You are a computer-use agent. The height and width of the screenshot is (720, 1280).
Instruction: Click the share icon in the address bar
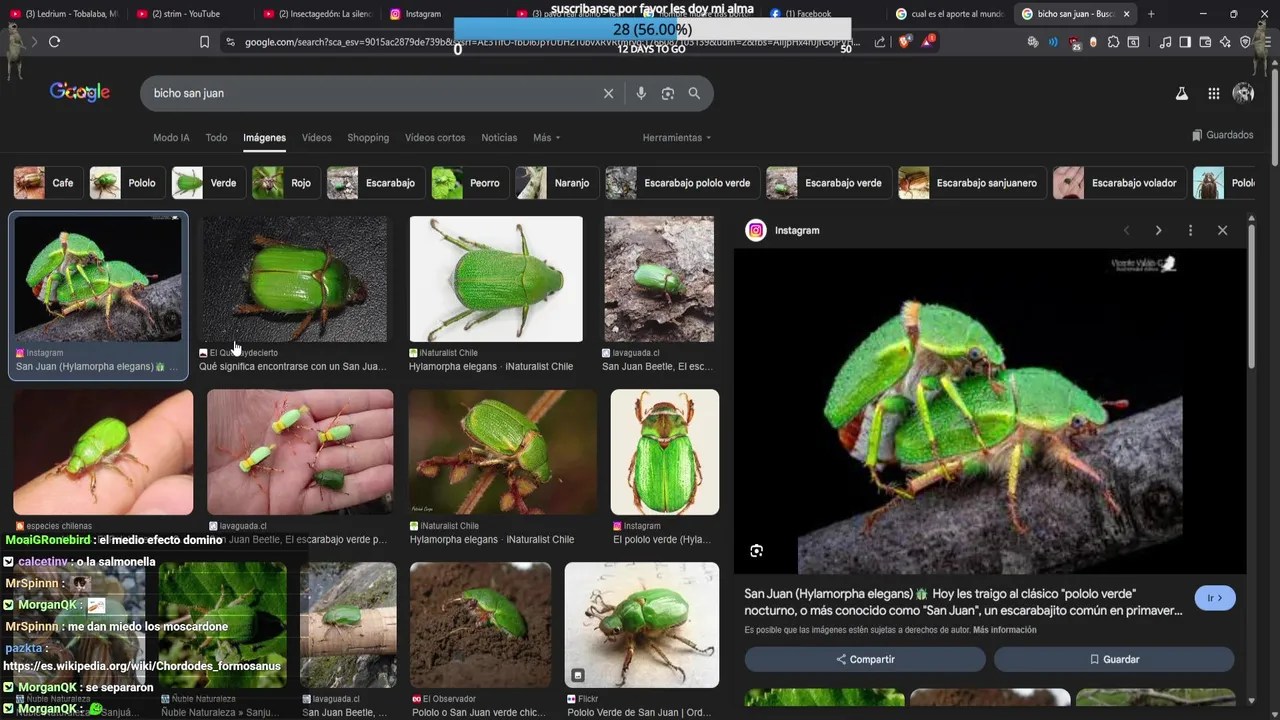click(880, 42)
